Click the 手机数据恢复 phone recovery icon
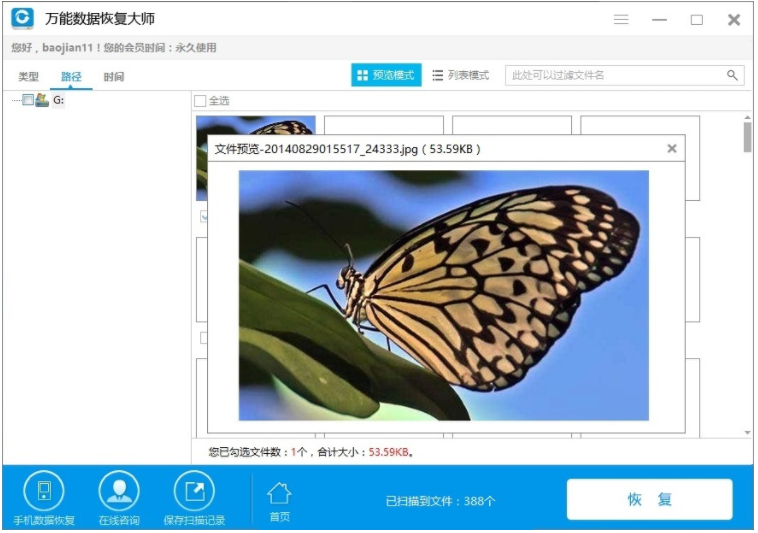758x533 pixels. coord(43,491)
